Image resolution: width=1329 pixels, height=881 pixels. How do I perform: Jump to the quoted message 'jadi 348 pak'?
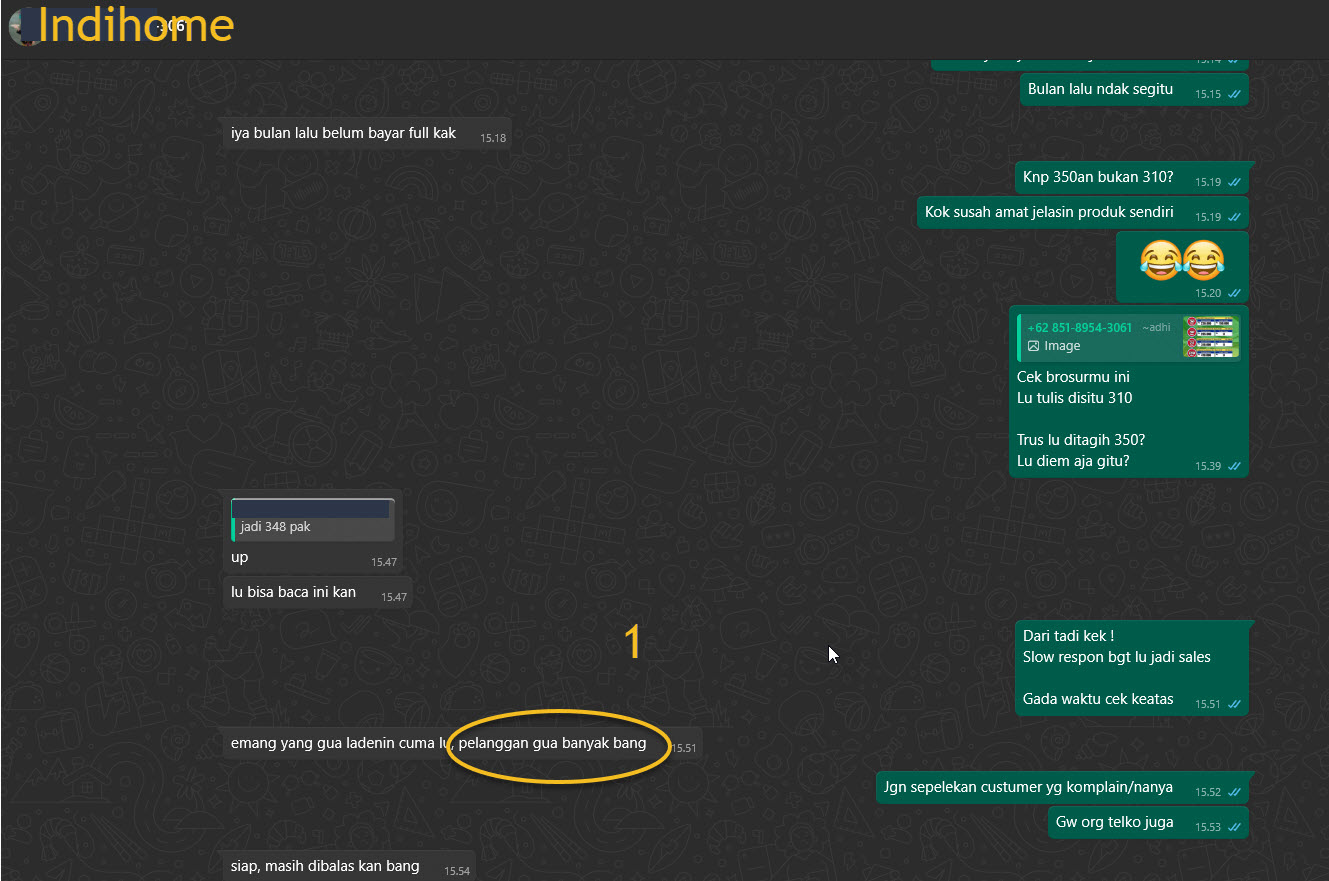tap(313, 520)
